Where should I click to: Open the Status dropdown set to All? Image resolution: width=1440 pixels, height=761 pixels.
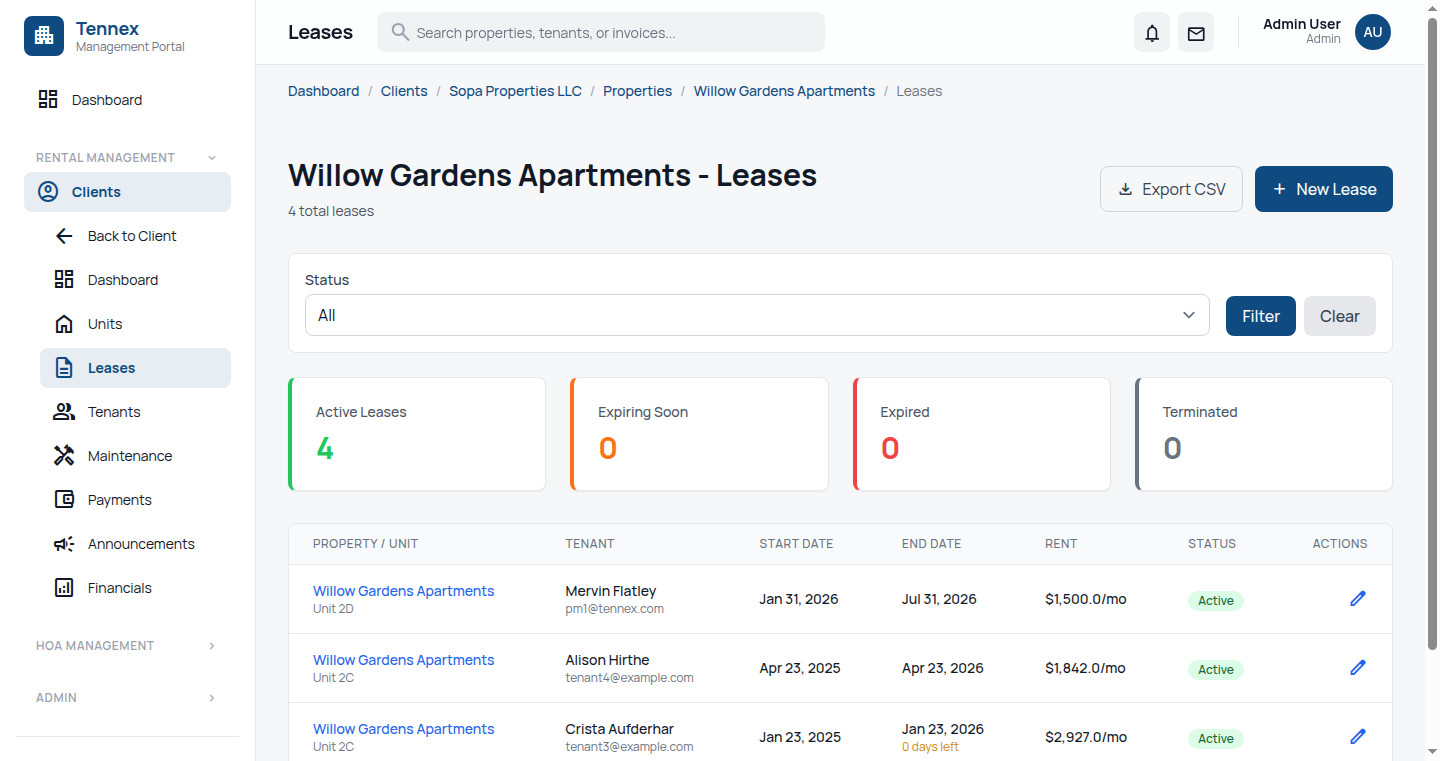pyautogui.click(x=756, y=315)
